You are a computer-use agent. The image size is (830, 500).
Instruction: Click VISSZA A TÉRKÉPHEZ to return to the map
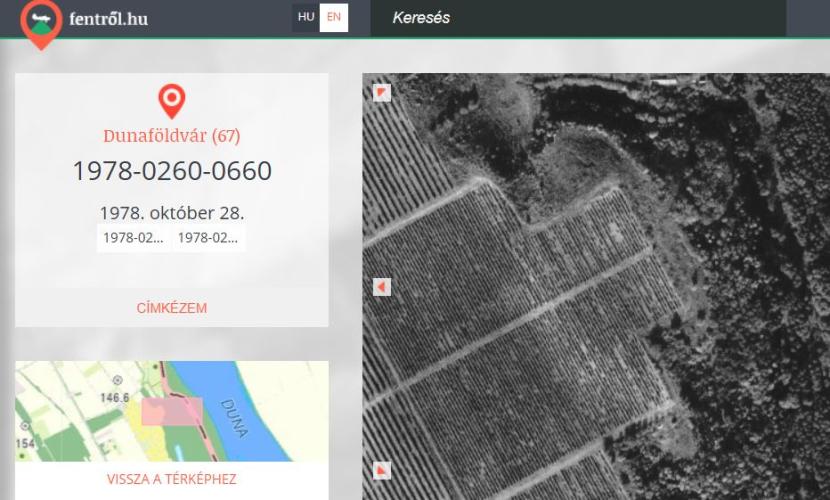(x=172, y=479)
